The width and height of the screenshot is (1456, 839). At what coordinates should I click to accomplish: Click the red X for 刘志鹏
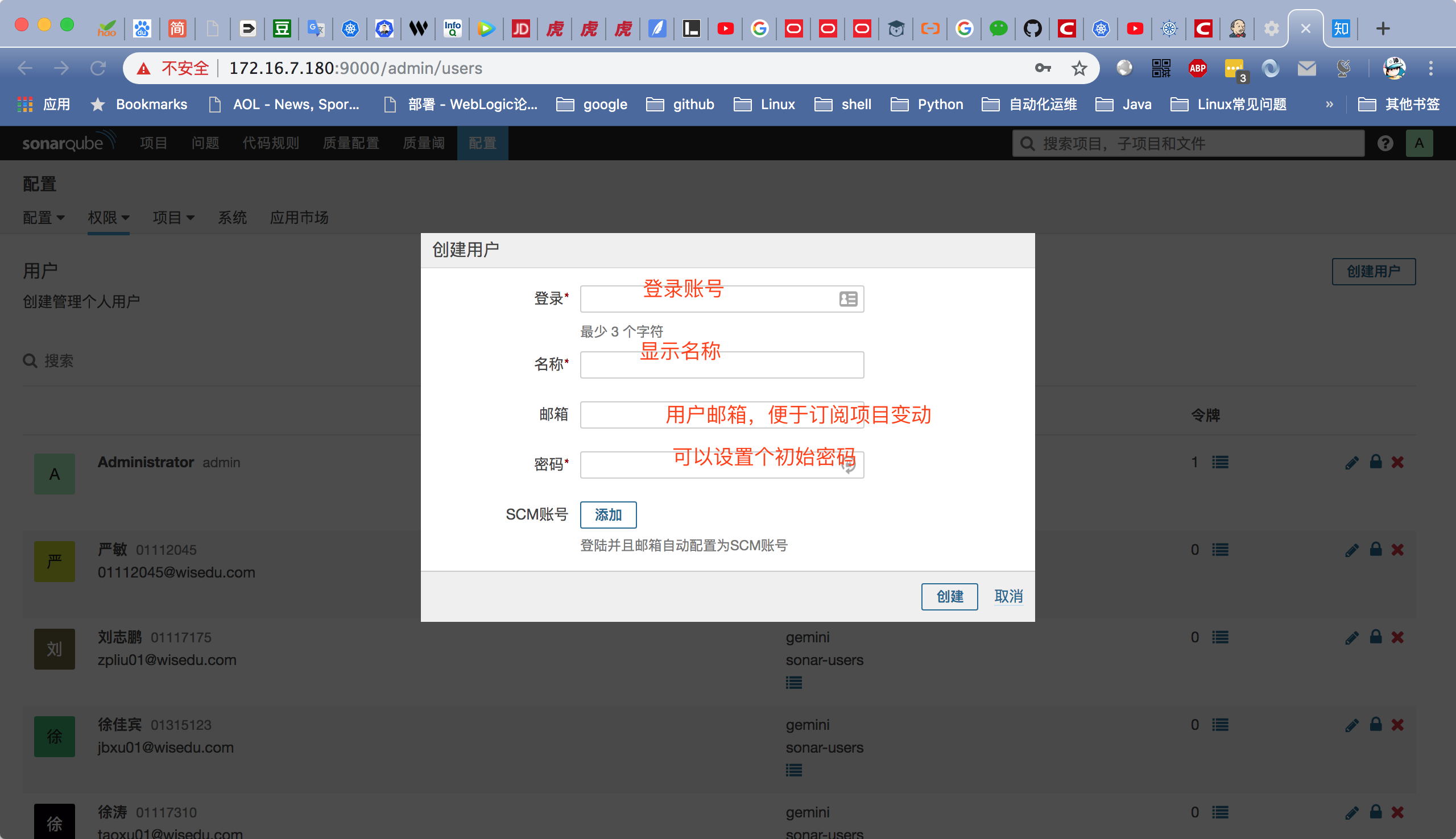click(x=1397, y=637)
